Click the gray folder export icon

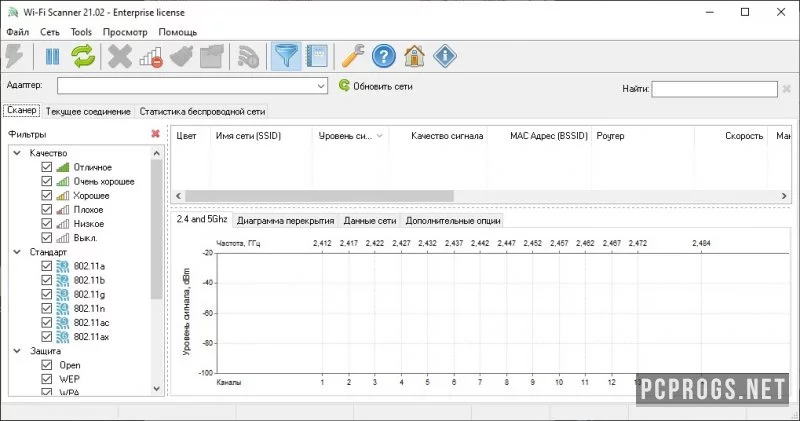[212, 56]
